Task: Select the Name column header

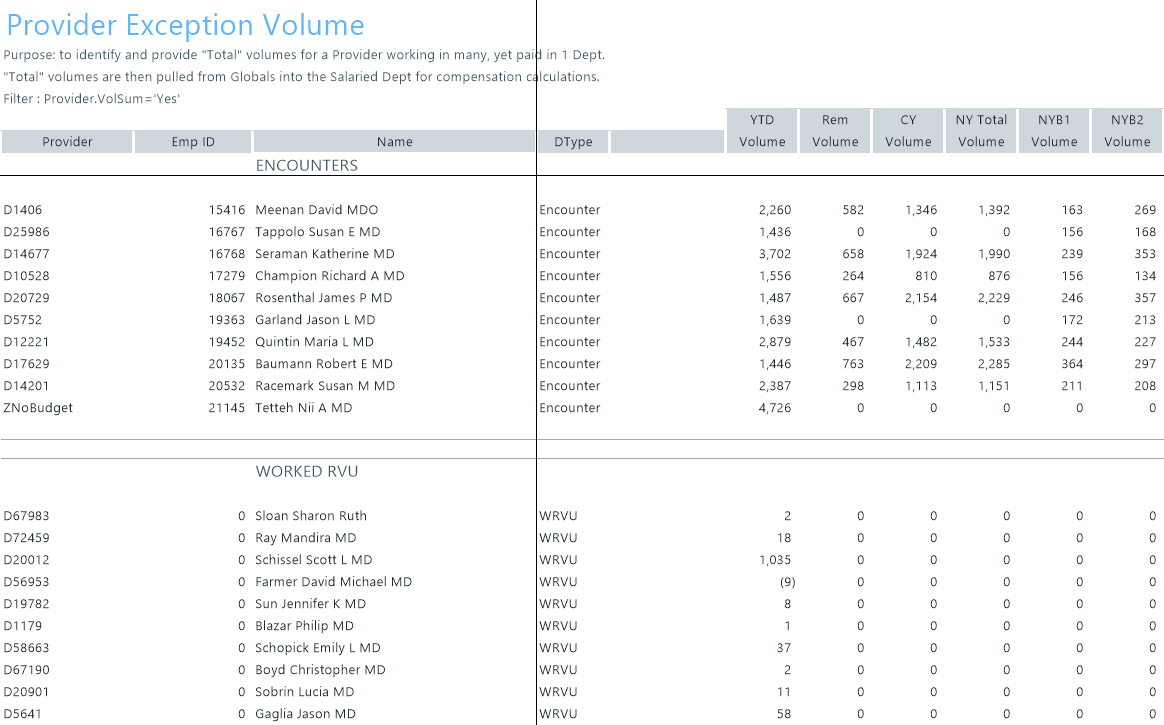Action: click(394, 142)
